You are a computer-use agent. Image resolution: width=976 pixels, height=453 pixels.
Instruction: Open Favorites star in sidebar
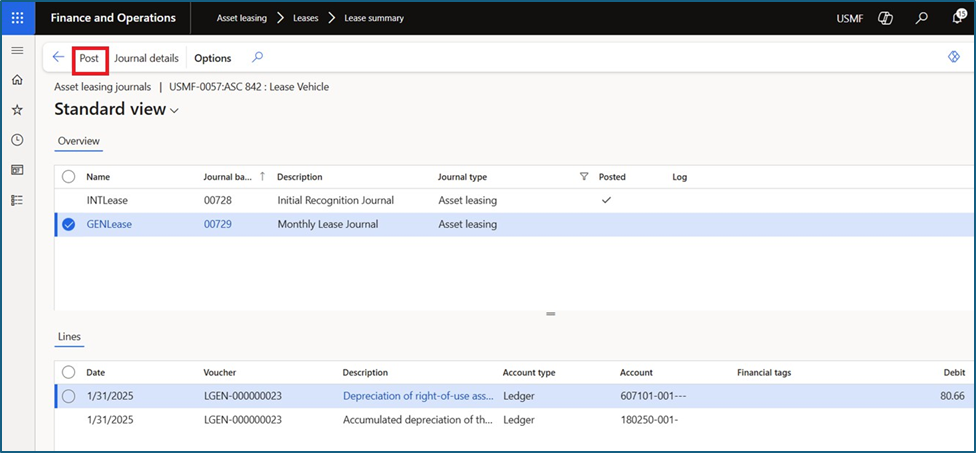pyautogui.click(x=17, y=110)
